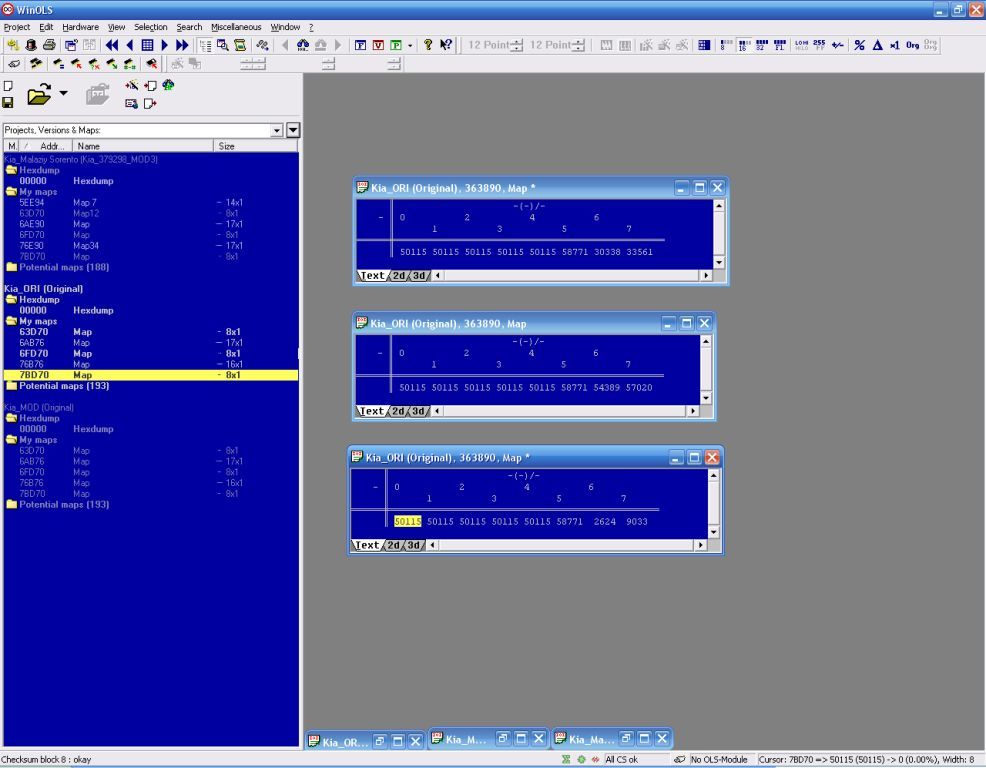
Task: Click the binoculars search icon
Action: pos(303,45)
